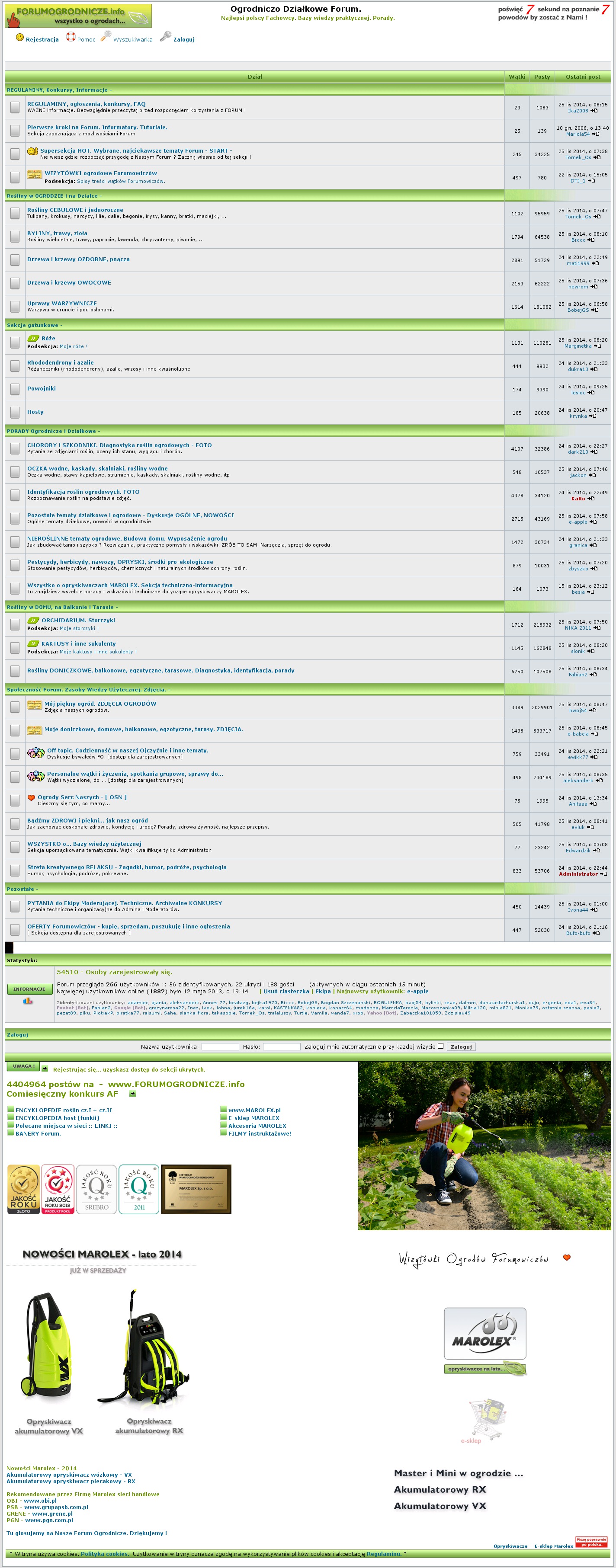
Task: Click the key icon beside Zaloguj in header
Action: [x=166, y=36]
